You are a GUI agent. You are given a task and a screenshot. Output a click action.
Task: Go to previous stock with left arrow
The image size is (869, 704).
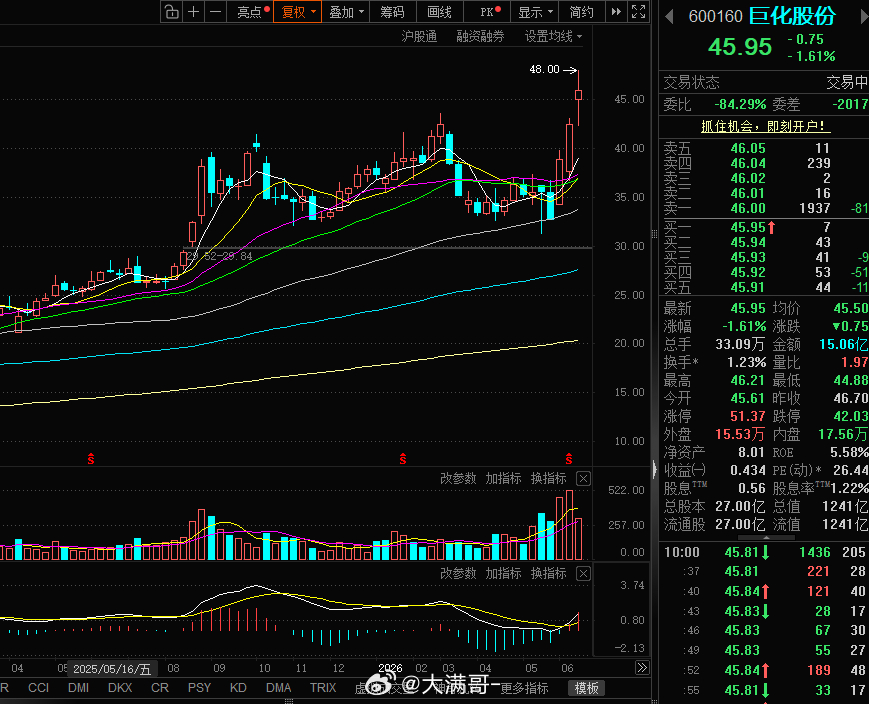(x=669, y=17)
